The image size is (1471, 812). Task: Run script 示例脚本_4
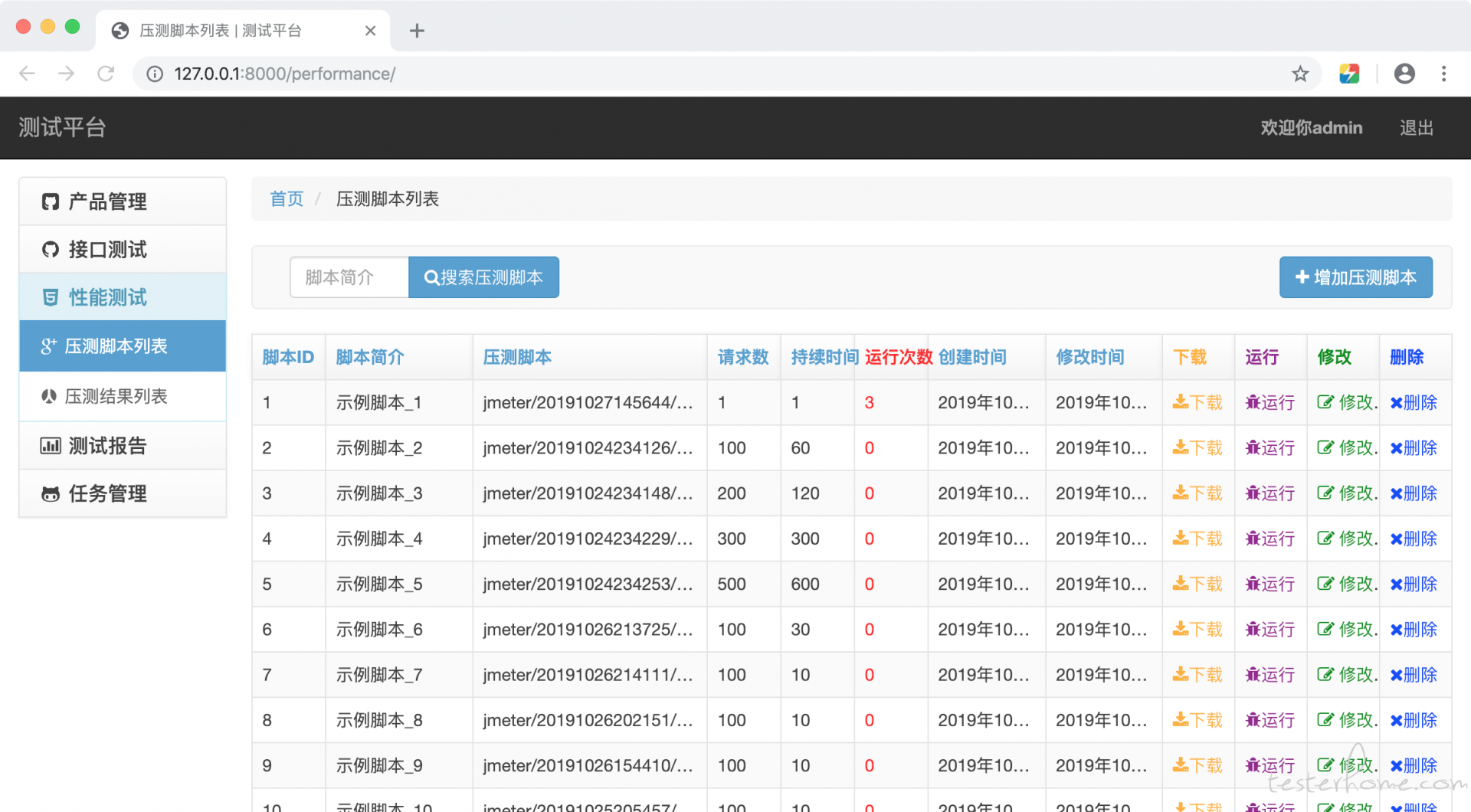click(x=1270, y=539)
